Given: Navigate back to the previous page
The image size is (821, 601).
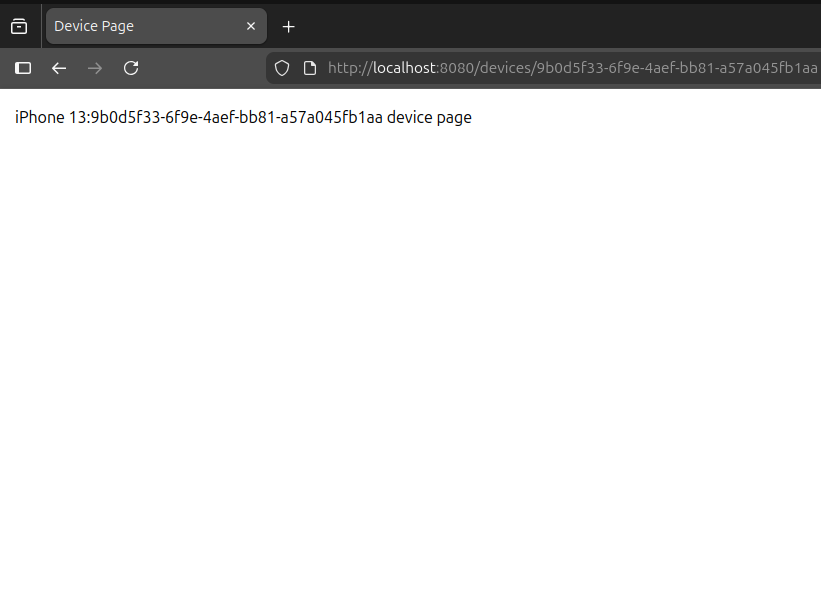Looking at the screenshot, I should [58, 68].
